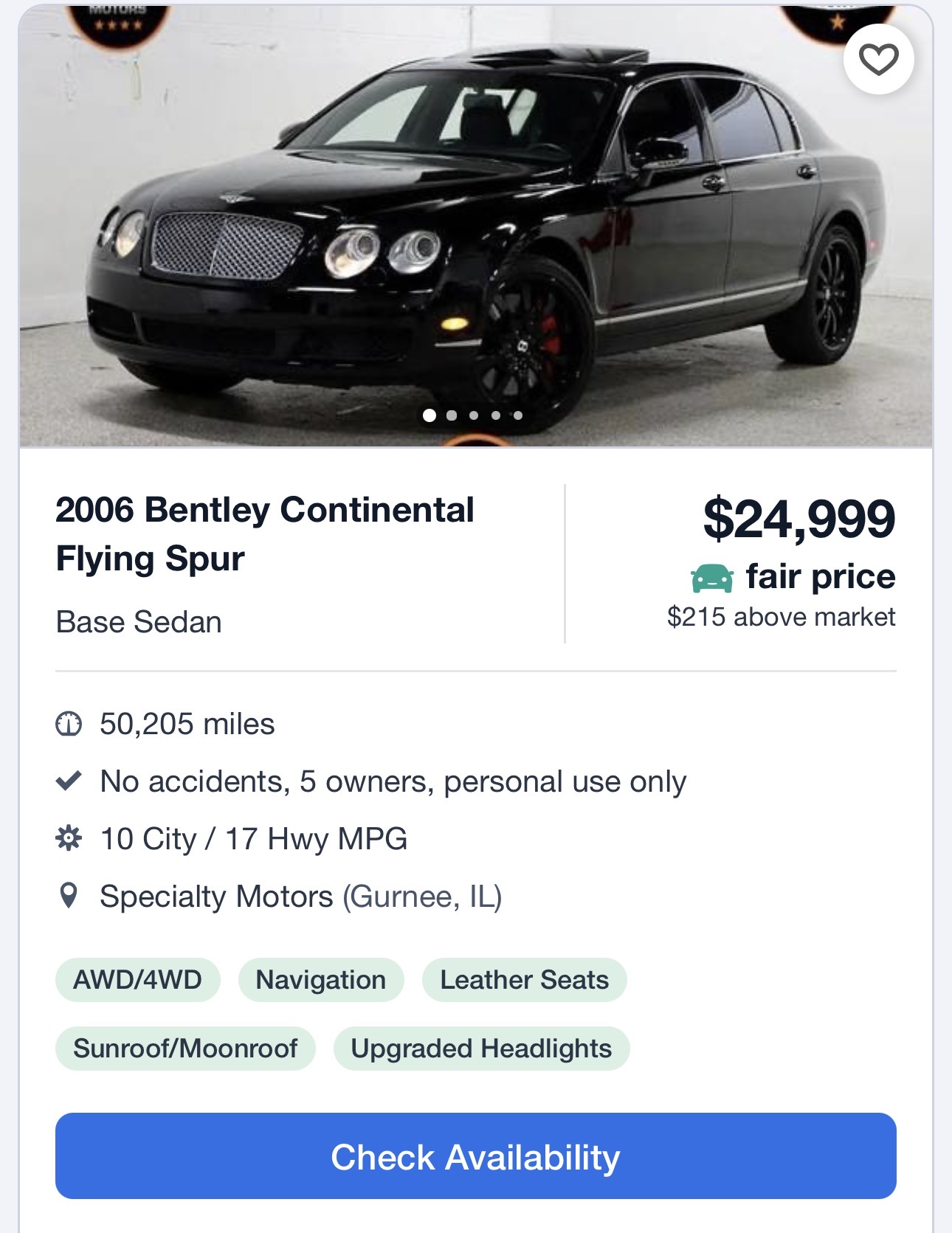Tap the Leather Seats feature chip
Image resolution: width=952 pixels, height=1233 pixels.
(x=524, y=980)
